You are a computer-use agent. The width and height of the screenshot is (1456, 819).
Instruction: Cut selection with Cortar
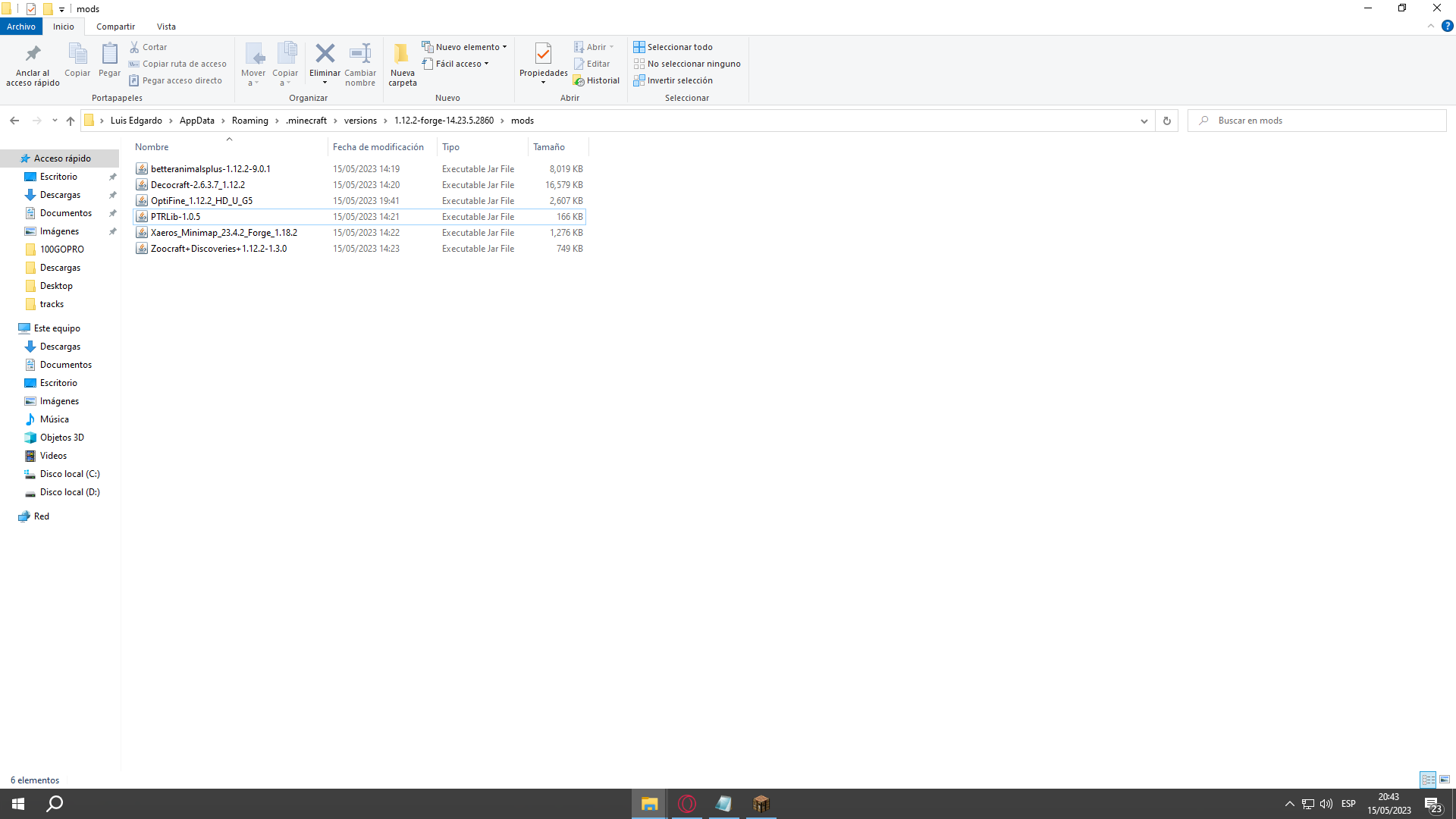click(148, 47)
